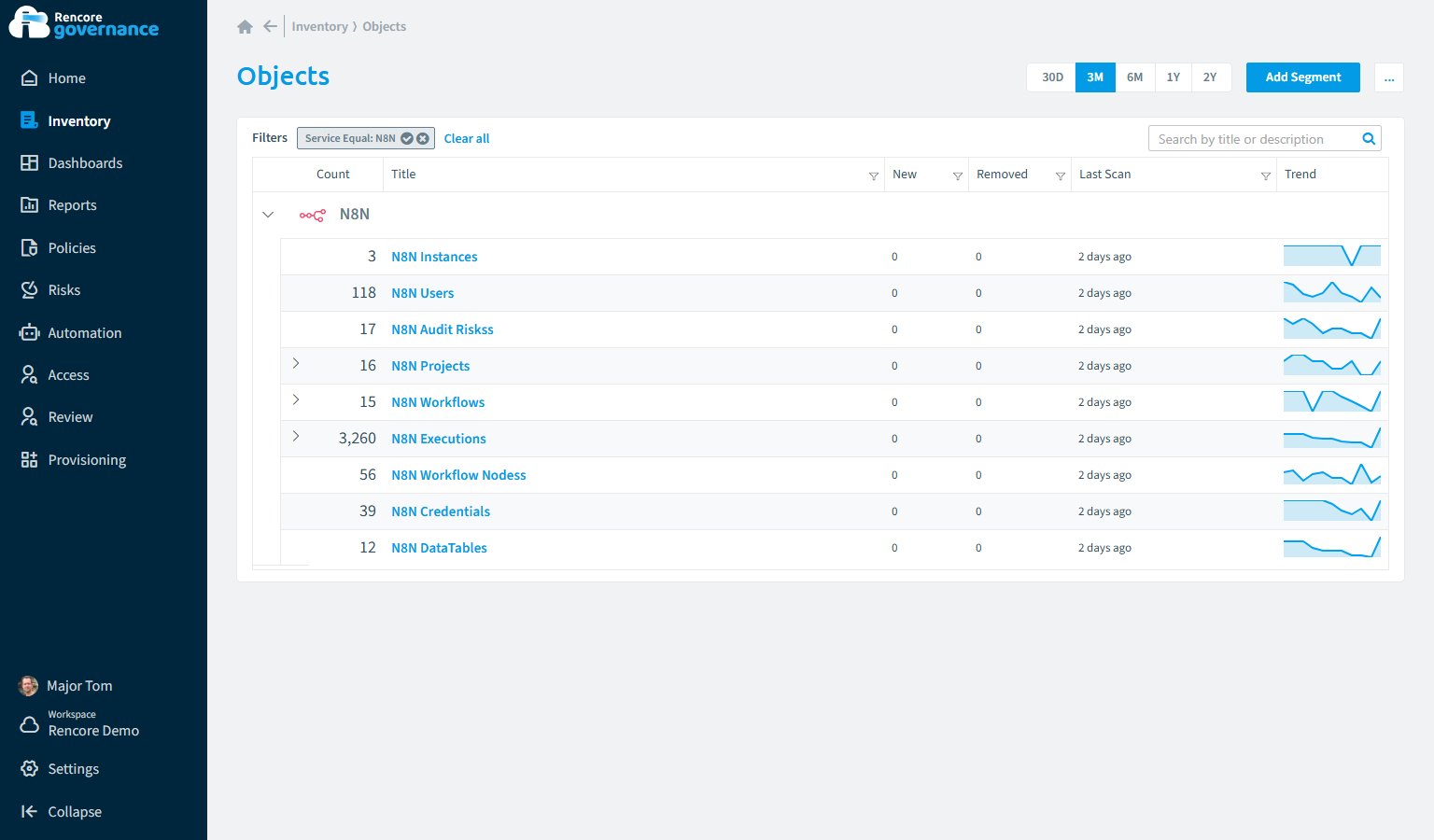Image resolution: width=1434 pixels, height=840 pixels.
Task: Click the N8N Instances trend sparkline
Action: [x=1332, y=256]
